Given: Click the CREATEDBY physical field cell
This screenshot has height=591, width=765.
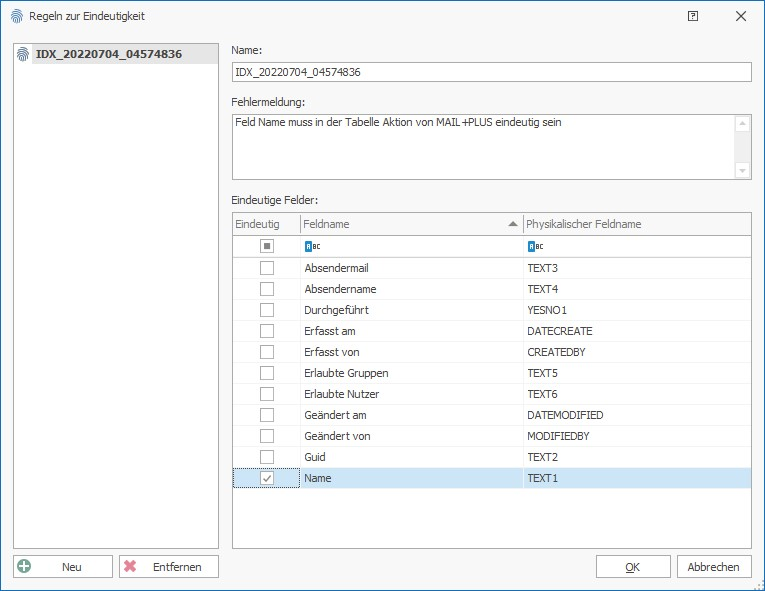Looking at the screenshot, I should [x=637, y=352].
